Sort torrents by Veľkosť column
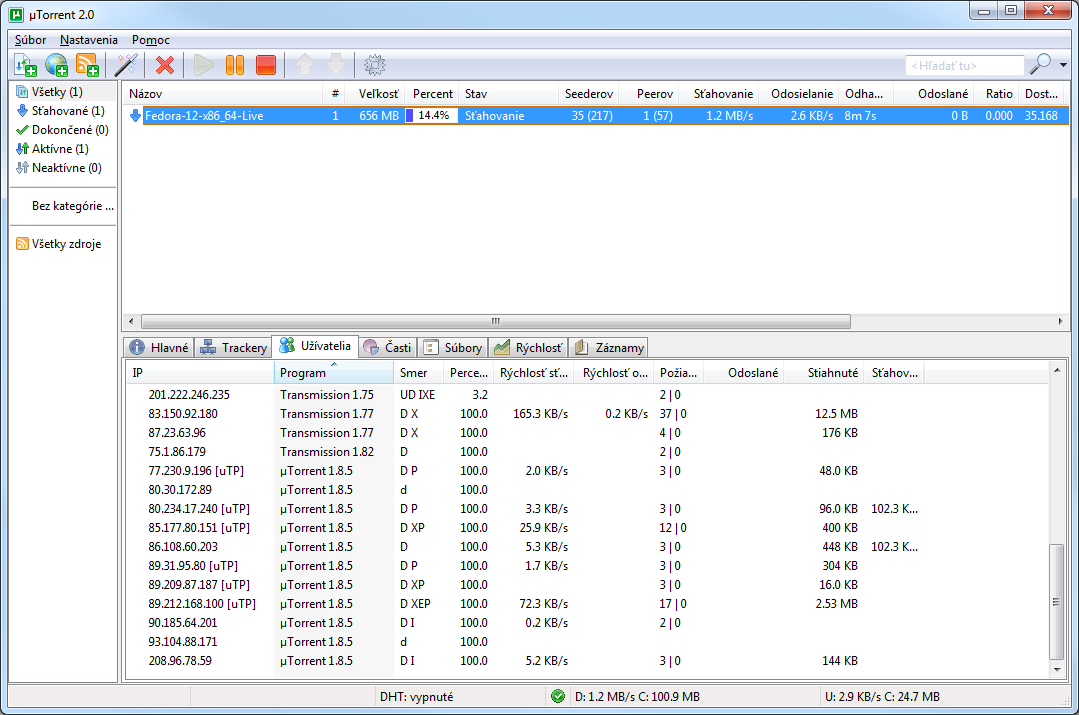Viewport: 1079px width, 715px height. pyautogui.click(x=375, y=94)
